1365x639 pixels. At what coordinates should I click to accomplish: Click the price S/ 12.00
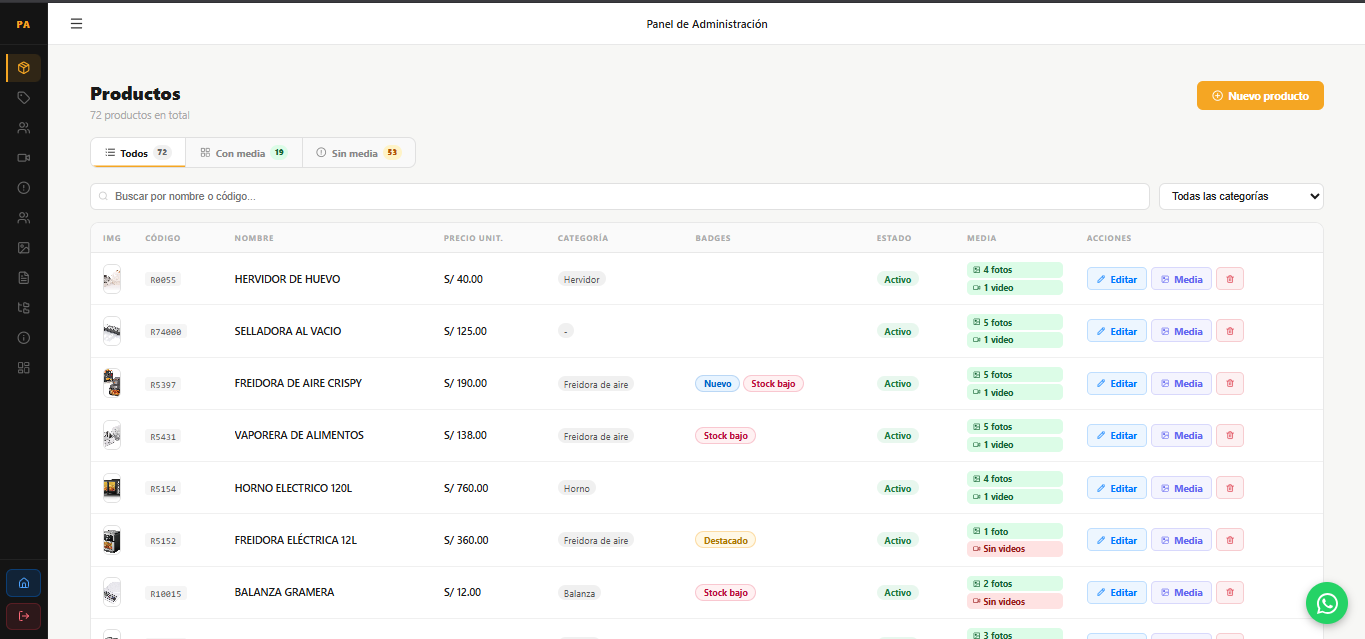[x=462, y=592]
